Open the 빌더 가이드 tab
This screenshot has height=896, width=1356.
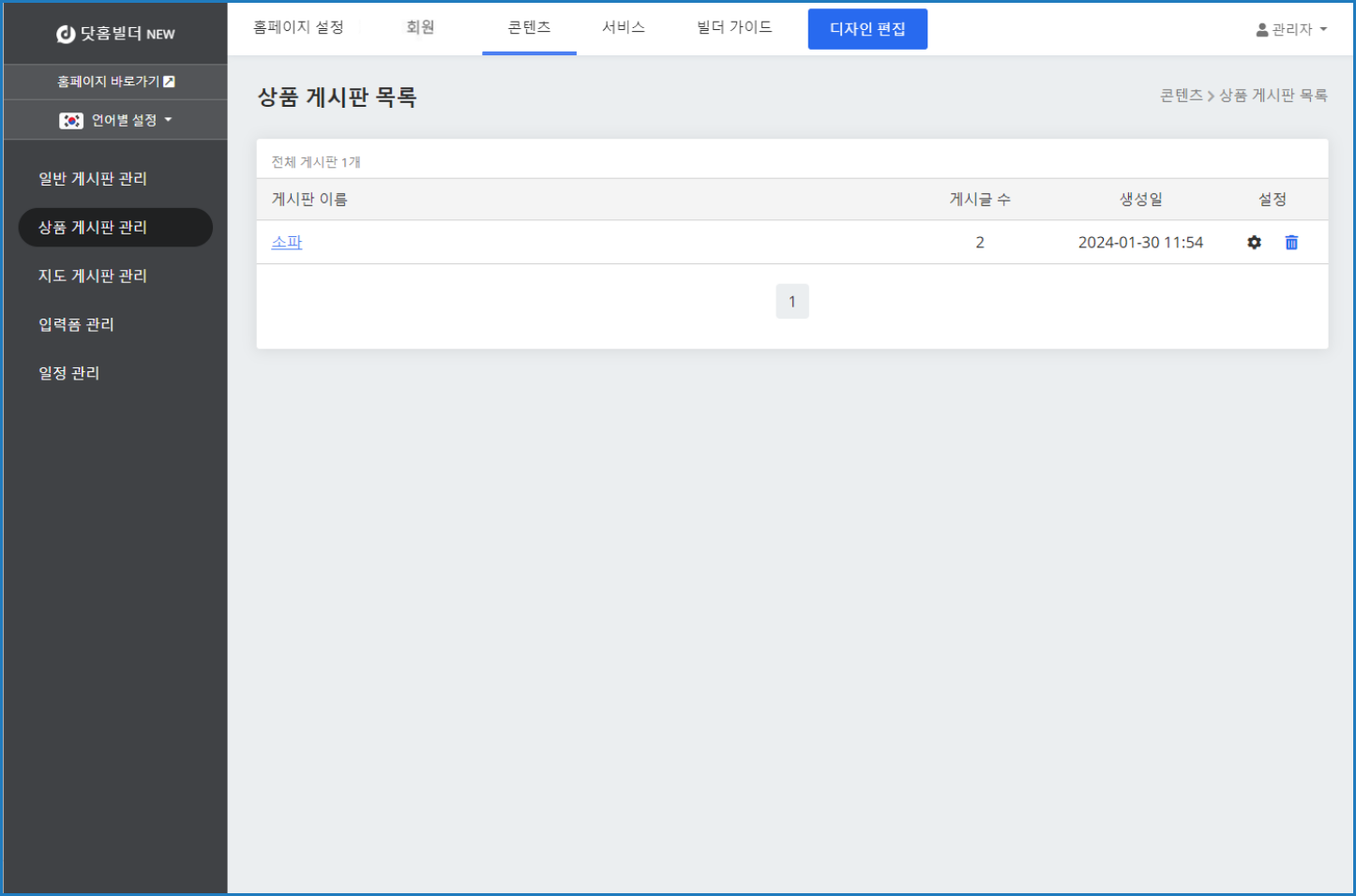coord(734,28)
